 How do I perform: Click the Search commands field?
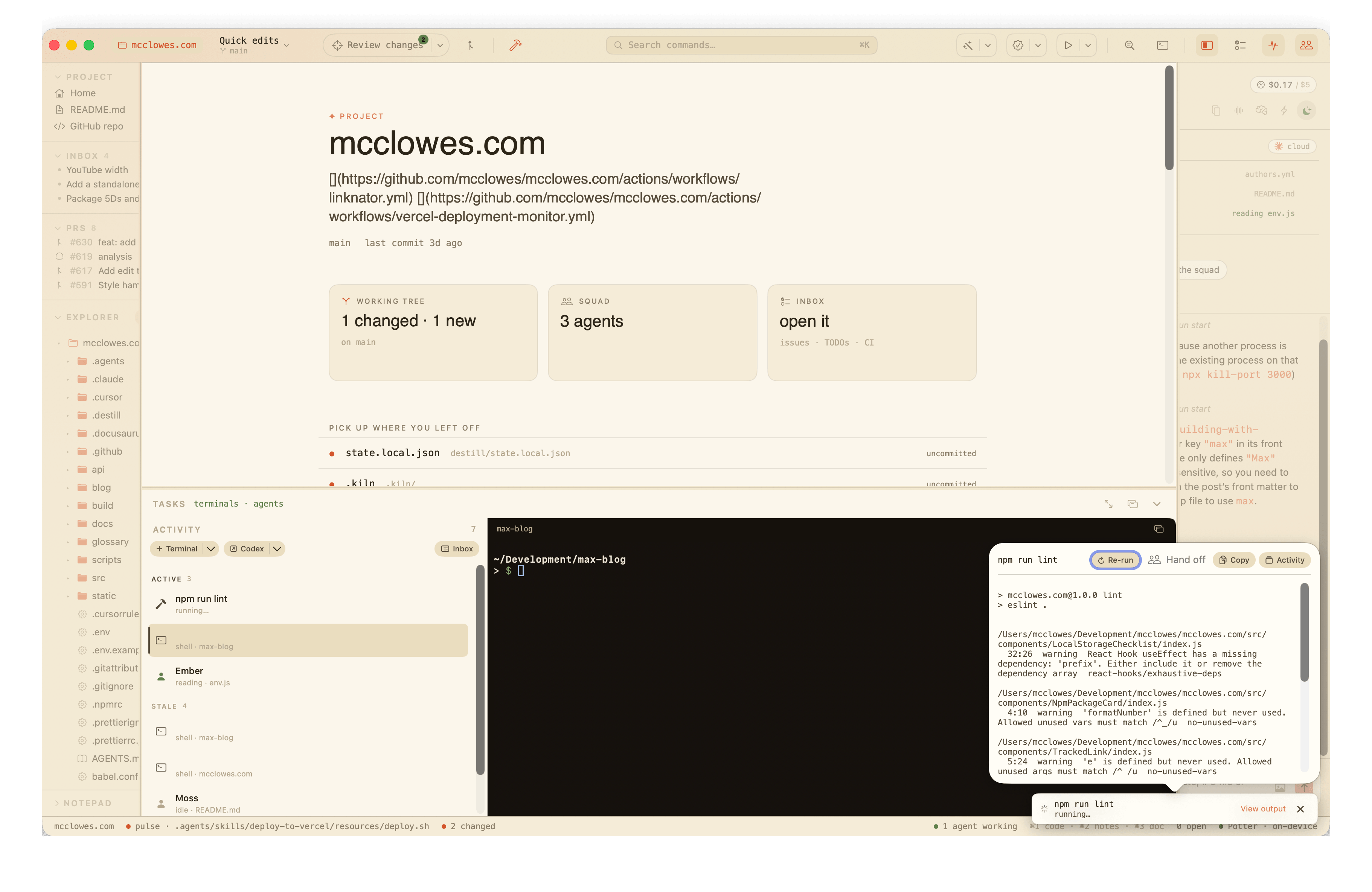click(x=741, y=45)
